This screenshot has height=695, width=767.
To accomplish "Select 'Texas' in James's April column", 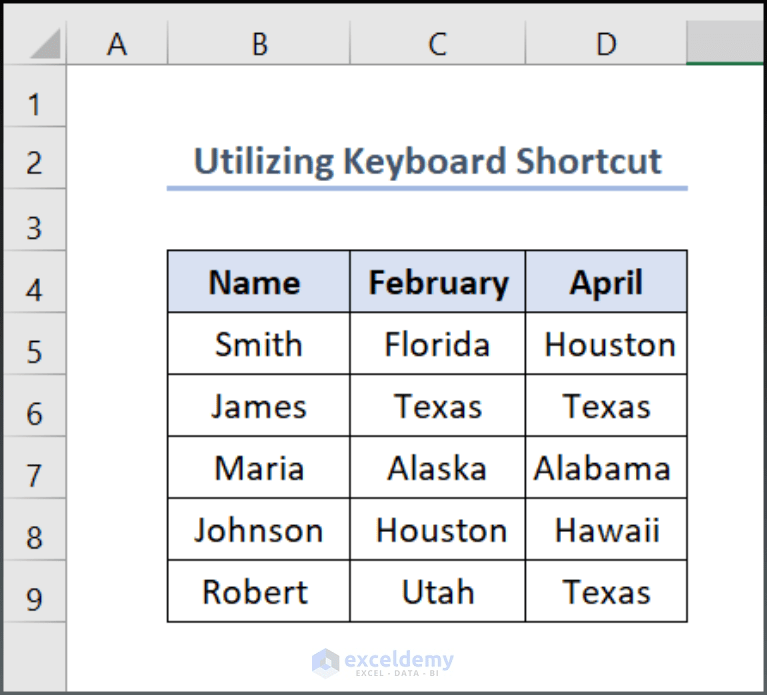I will (606, 405).
